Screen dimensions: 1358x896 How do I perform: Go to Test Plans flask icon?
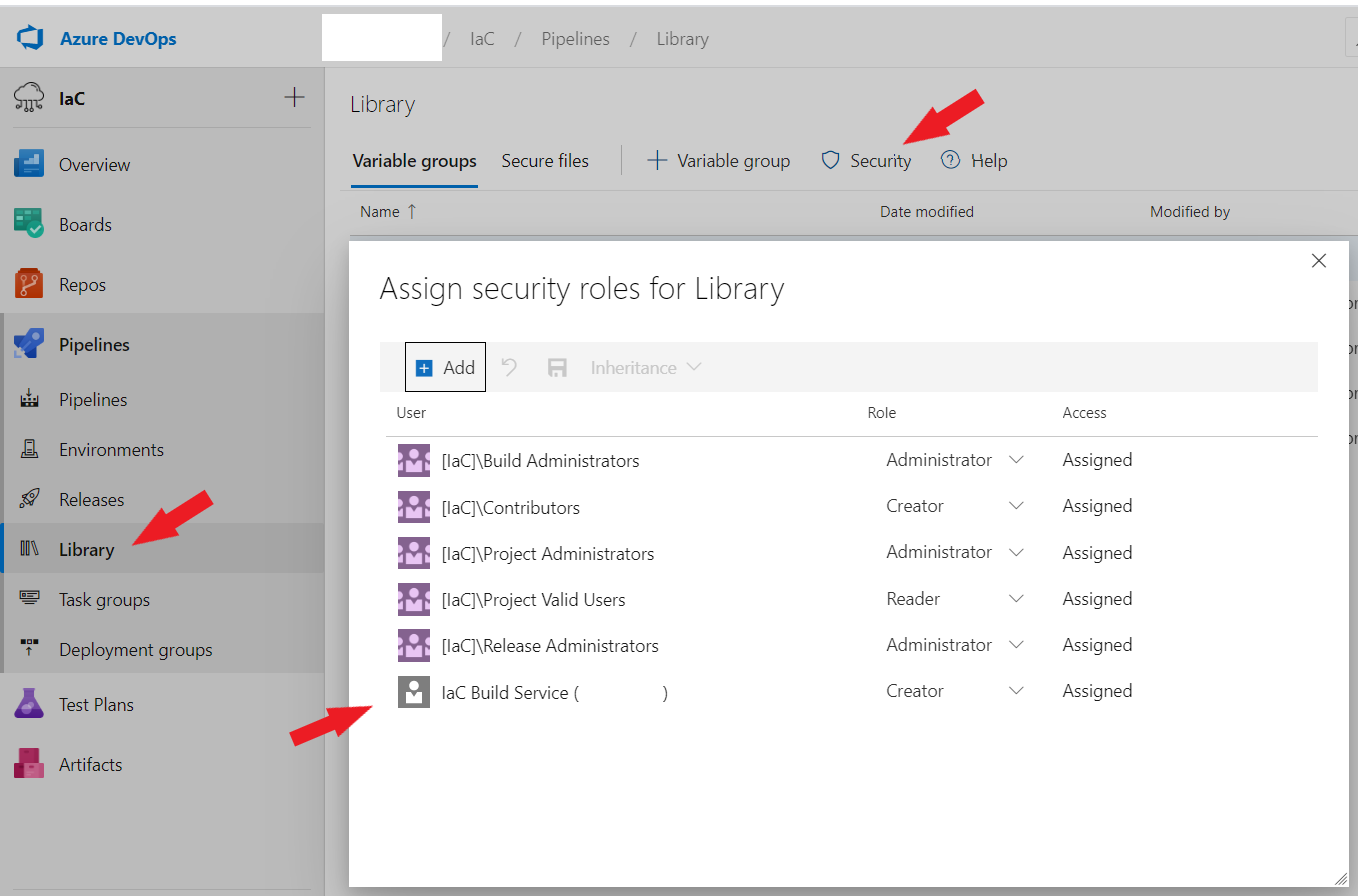[x=29, y=704]
